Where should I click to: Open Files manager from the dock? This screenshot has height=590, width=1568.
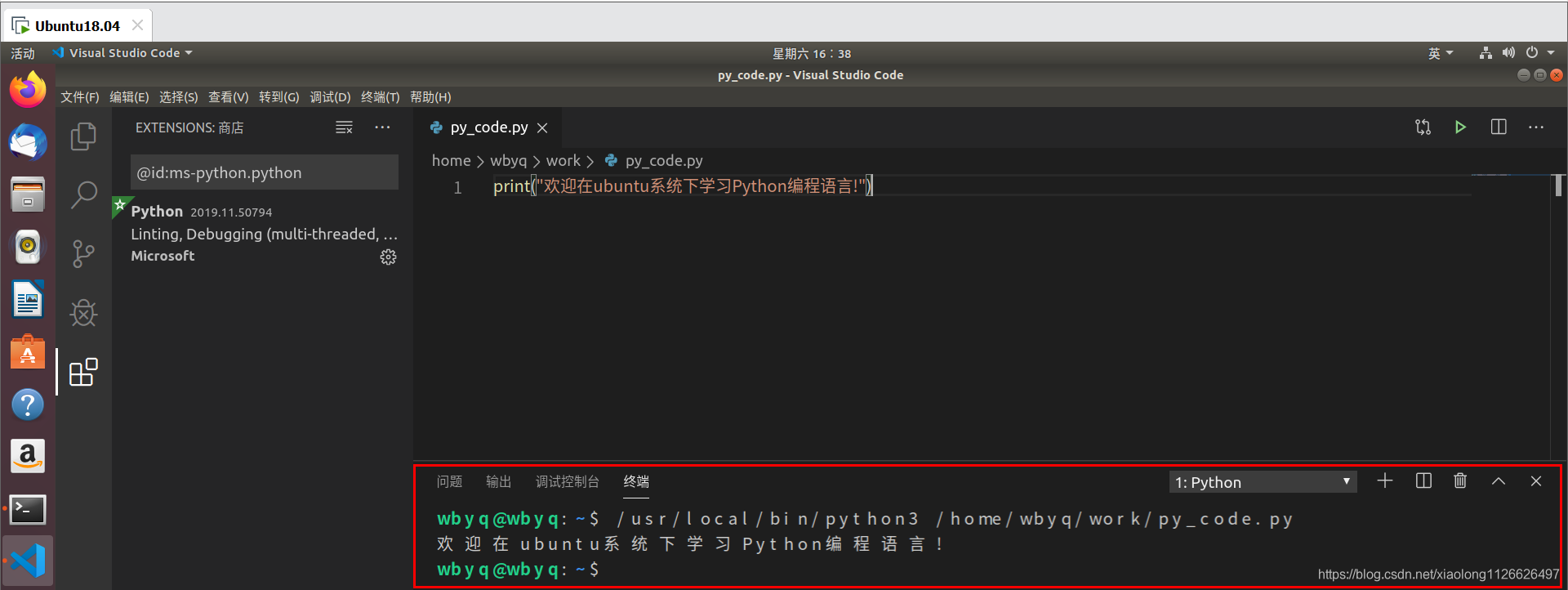pos(28,194)
